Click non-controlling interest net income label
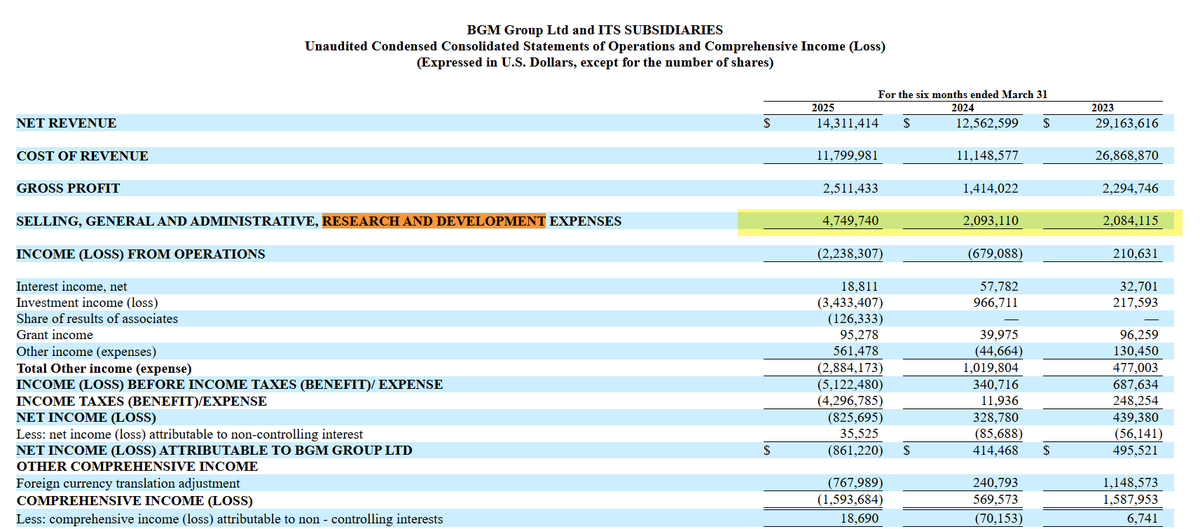 [189, 434]
